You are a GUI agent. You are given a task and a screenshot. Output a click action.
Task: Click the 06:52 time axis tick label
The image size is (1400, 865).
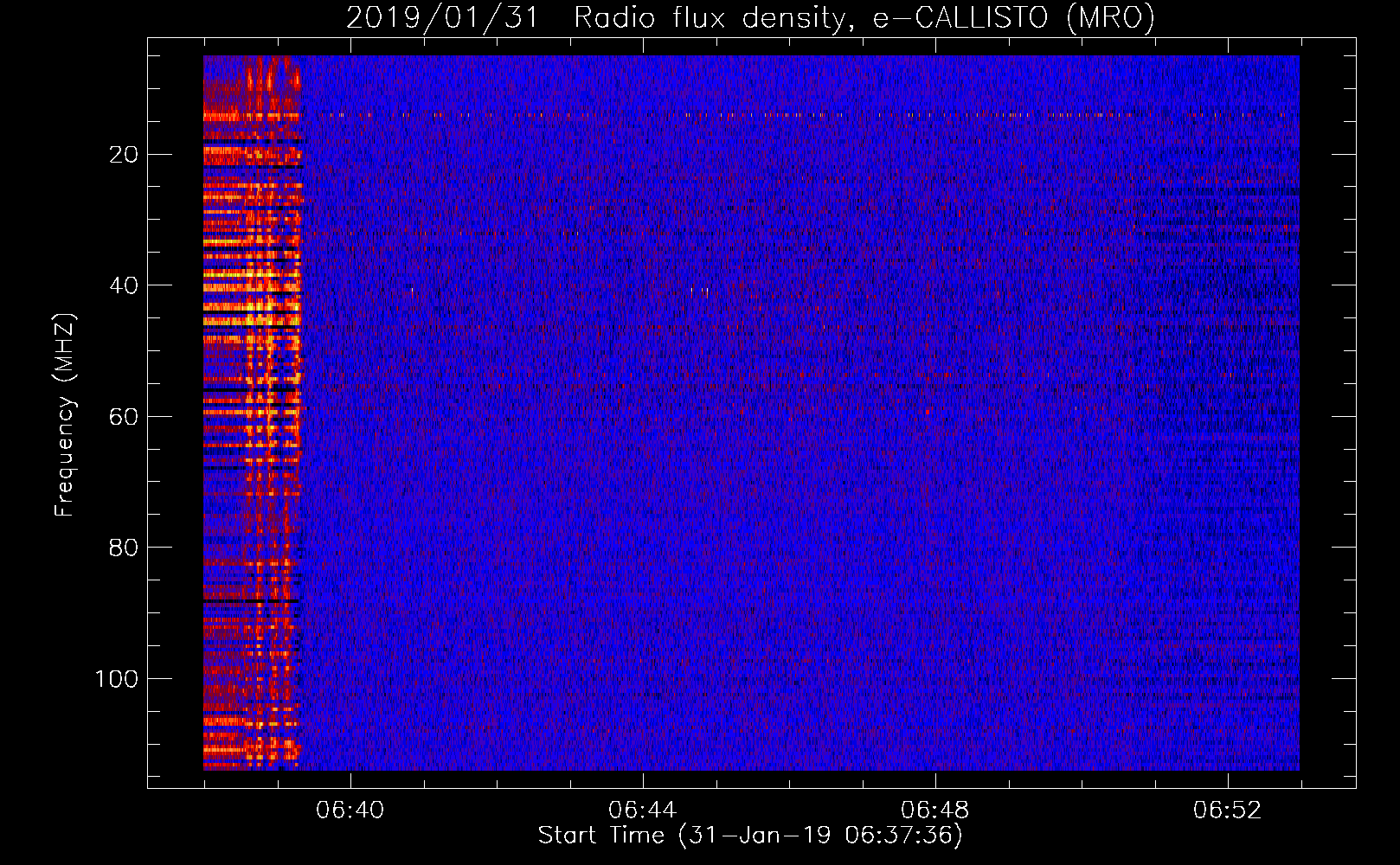[1227, 811]
